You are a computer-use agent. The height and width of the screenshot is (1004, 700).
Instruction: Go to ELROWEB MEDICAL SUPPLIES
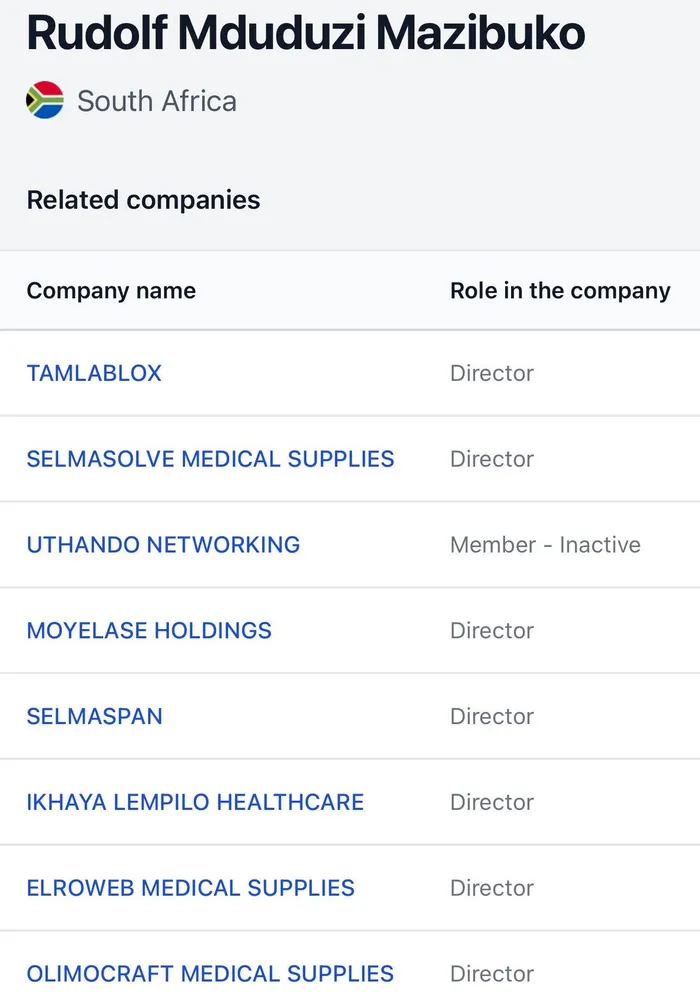(190, 888)
